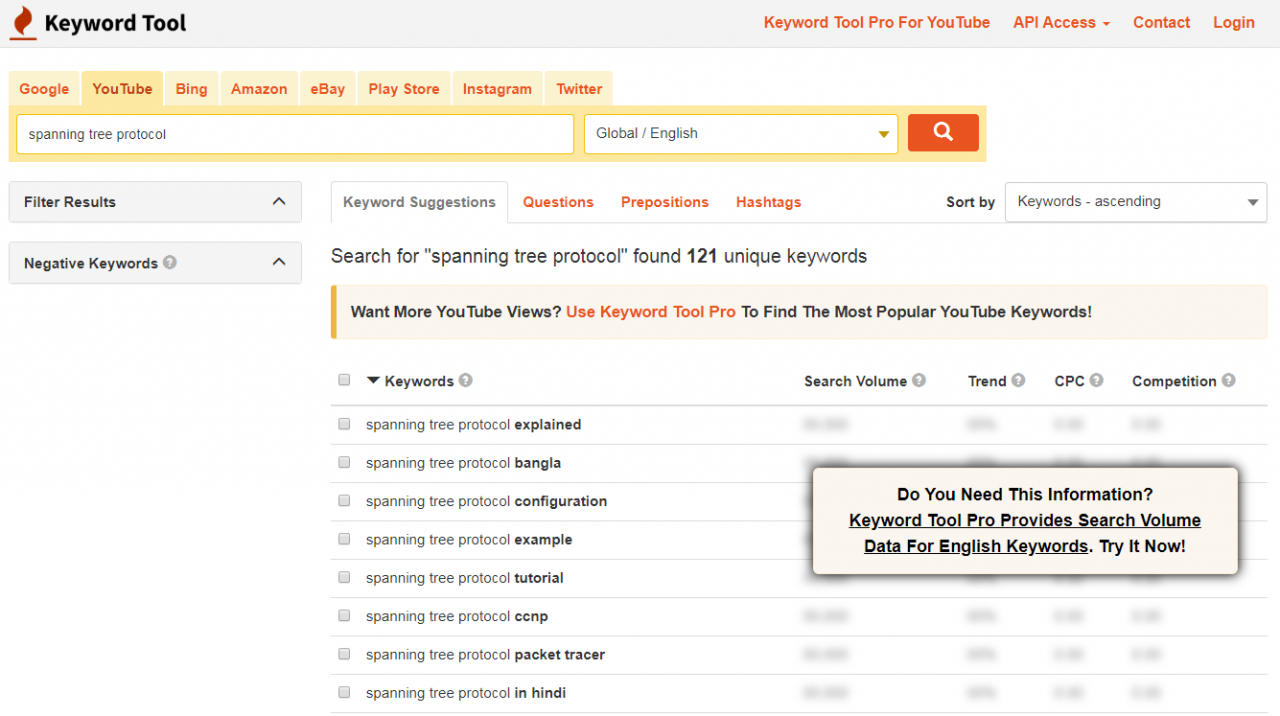
Task: Click help icon beside Keywords column header
Action: click(466, 381)
